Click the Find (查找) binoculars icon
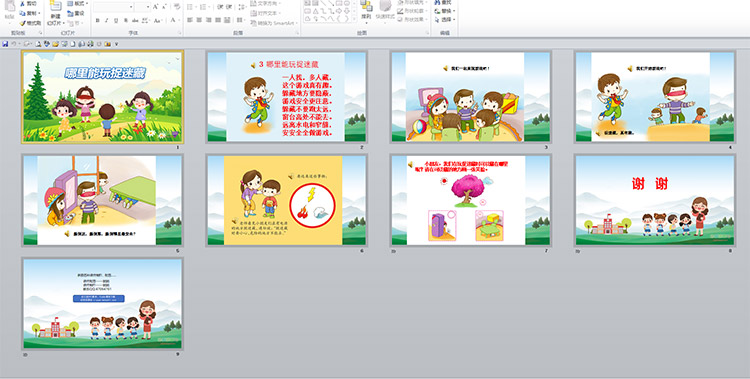The height and width of the screenshot is (379, 750). 438,2
